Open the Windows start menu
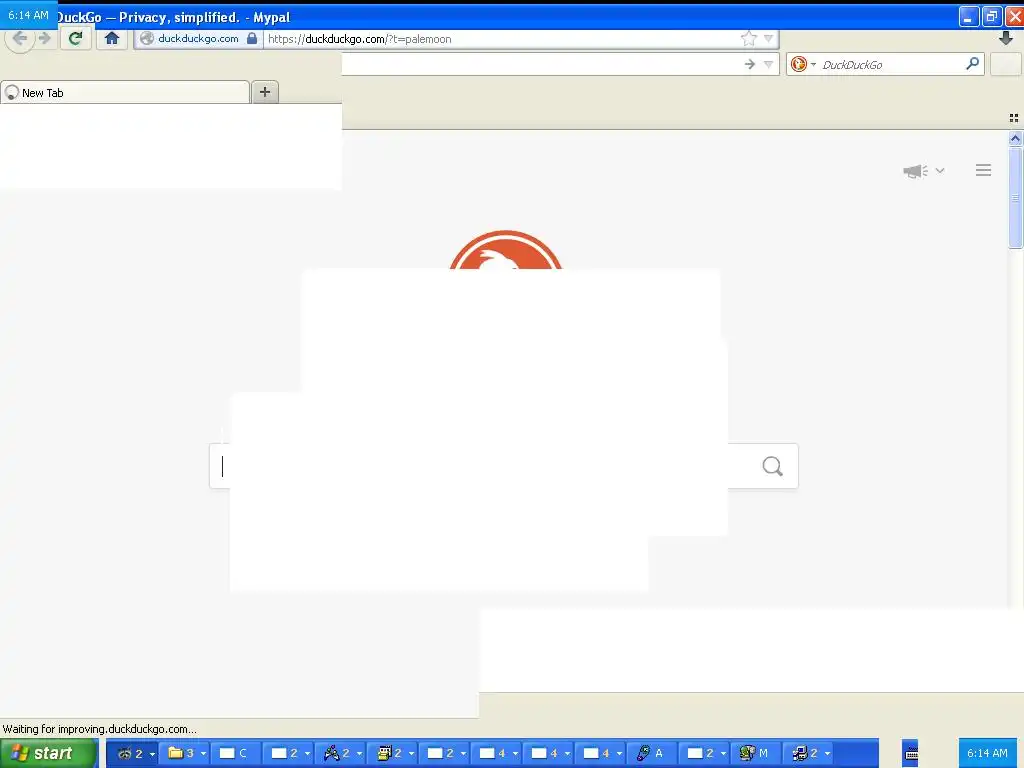Viewport: 1024px width, 768px height. coord(49,753)
